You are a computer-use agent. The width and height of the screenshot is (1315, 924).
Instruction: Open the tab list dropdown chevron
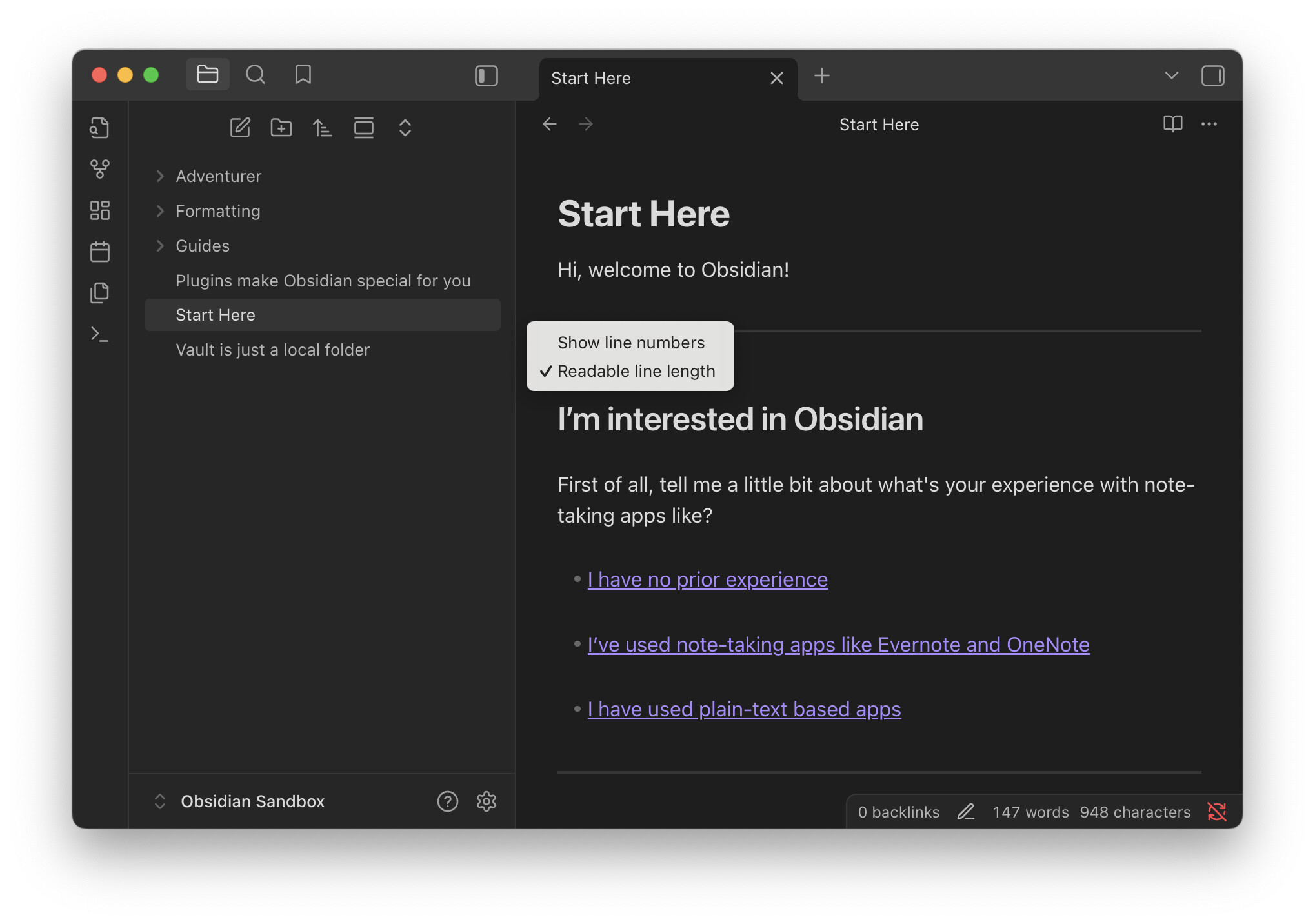pos(1171,76)
